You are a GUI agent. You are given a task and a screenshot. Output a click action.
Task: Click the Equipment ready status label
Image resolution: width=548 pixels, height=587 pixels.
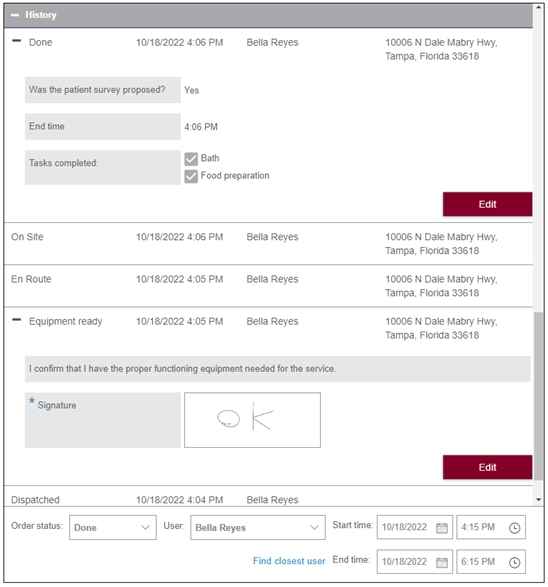[x=66, y=322]
